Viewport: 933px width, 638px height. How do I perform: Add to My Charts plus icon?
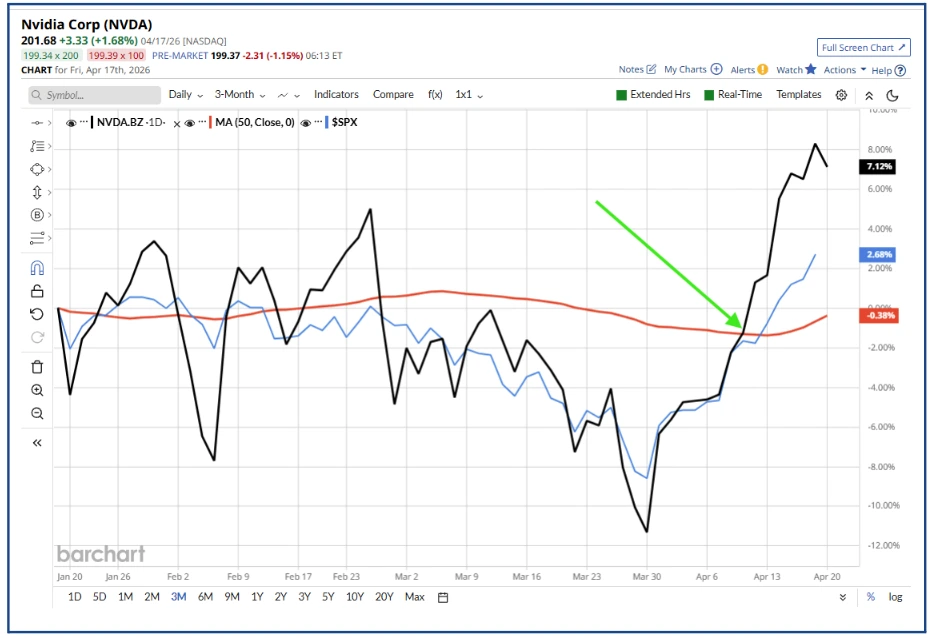pyautogui.click(x=716, y=69)
